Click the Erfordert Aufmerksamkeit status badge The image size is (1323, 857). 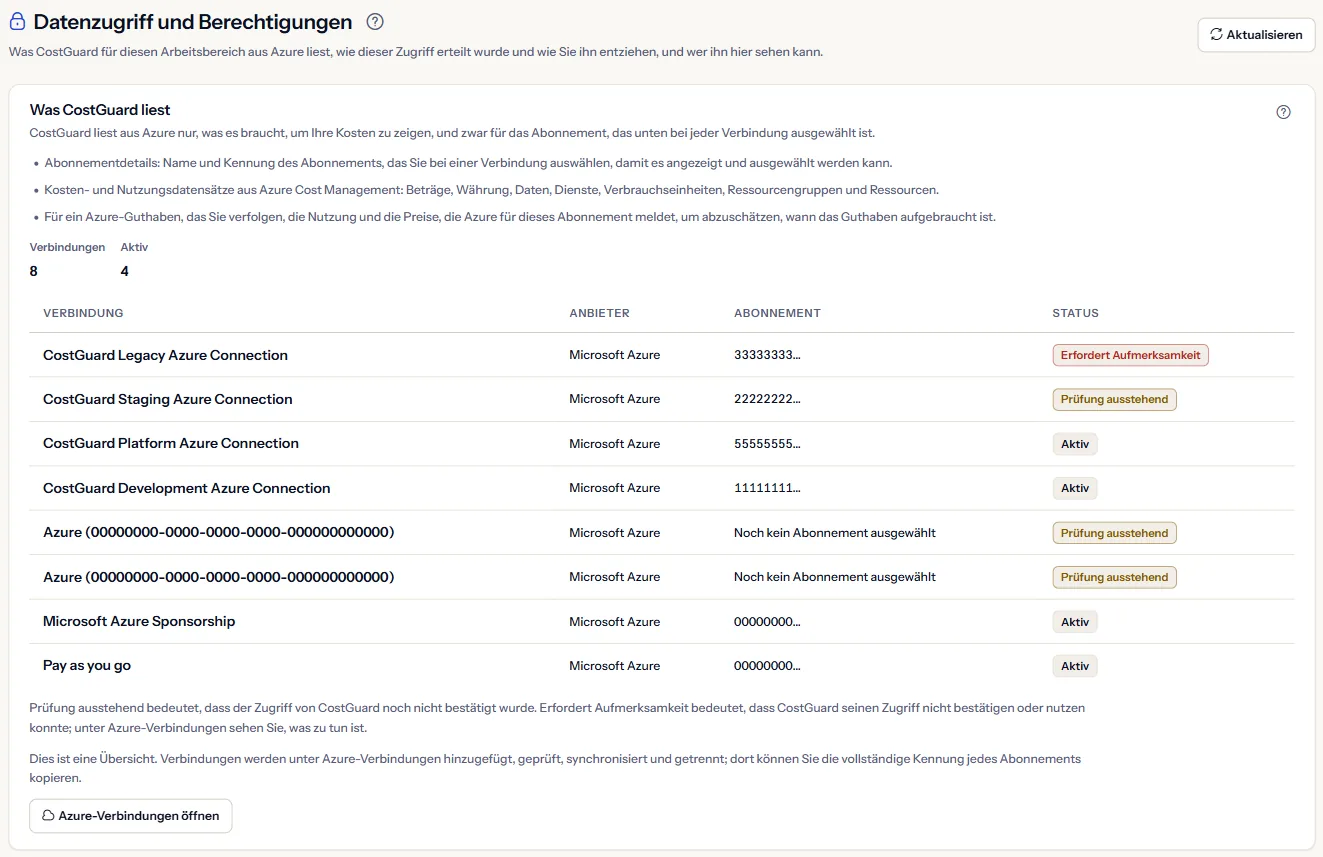(x=1130, y=355)
